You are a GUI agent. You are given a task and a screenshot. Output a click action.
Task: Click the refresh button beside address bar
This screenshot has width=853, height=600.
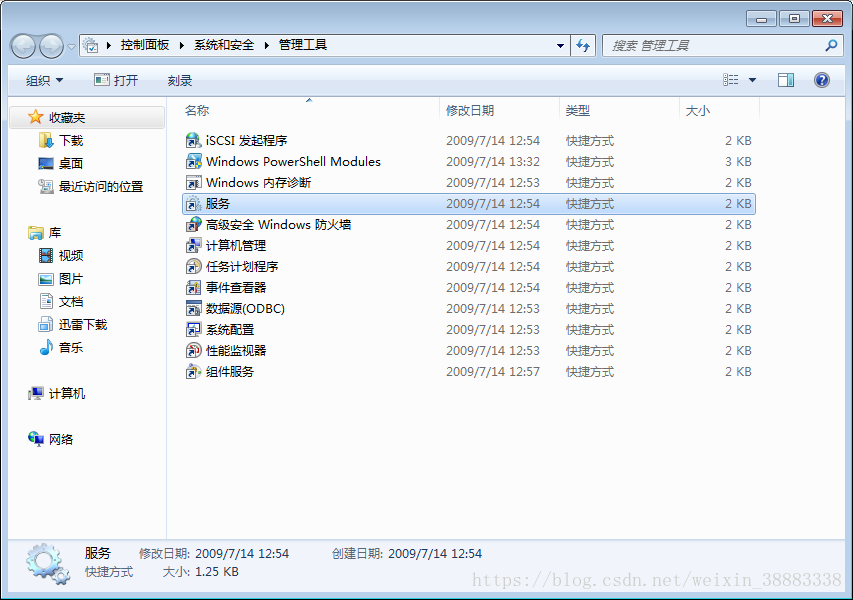click(583, 46)
